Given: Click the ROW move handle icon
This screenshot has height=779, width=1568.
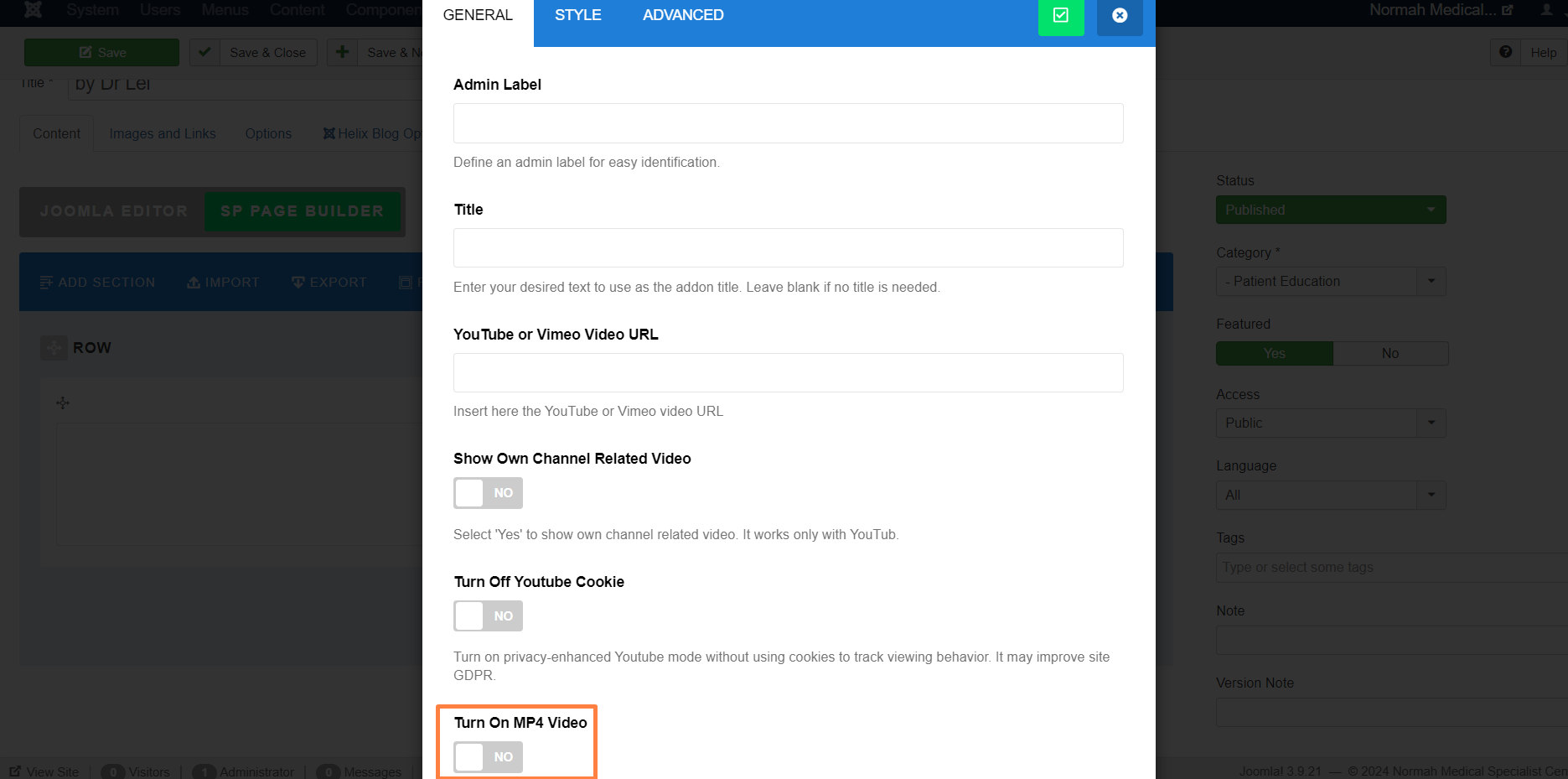Looking at the screenshot, I should click(x=54, y=348).
